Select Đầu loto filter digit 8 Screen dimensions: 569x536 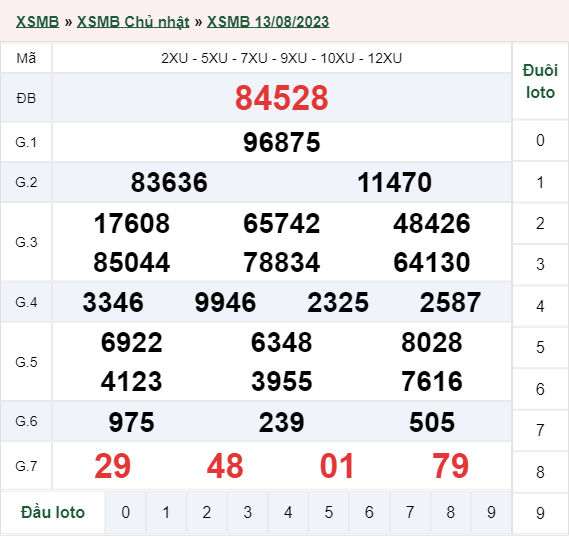pyautogui.click(x=450, y=512)
